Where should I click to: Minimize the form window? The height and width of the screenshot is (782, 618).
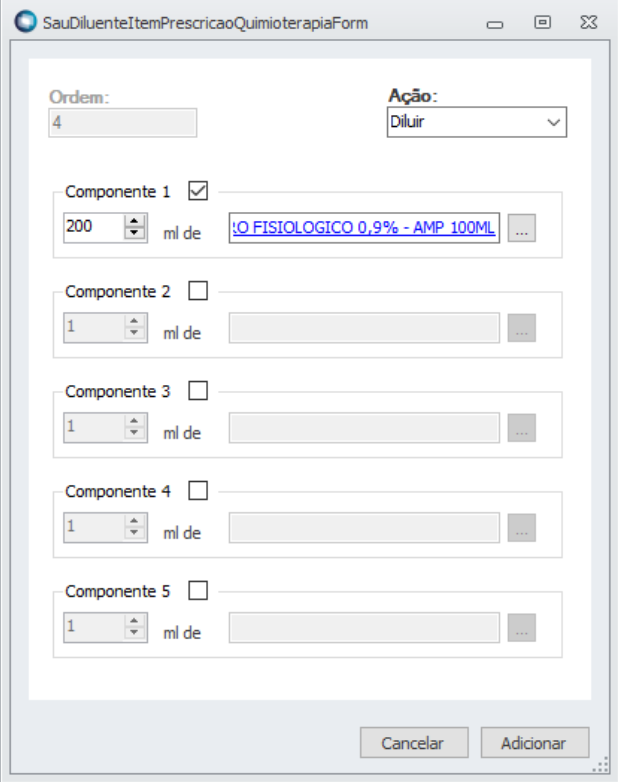(x=495, y=24)
